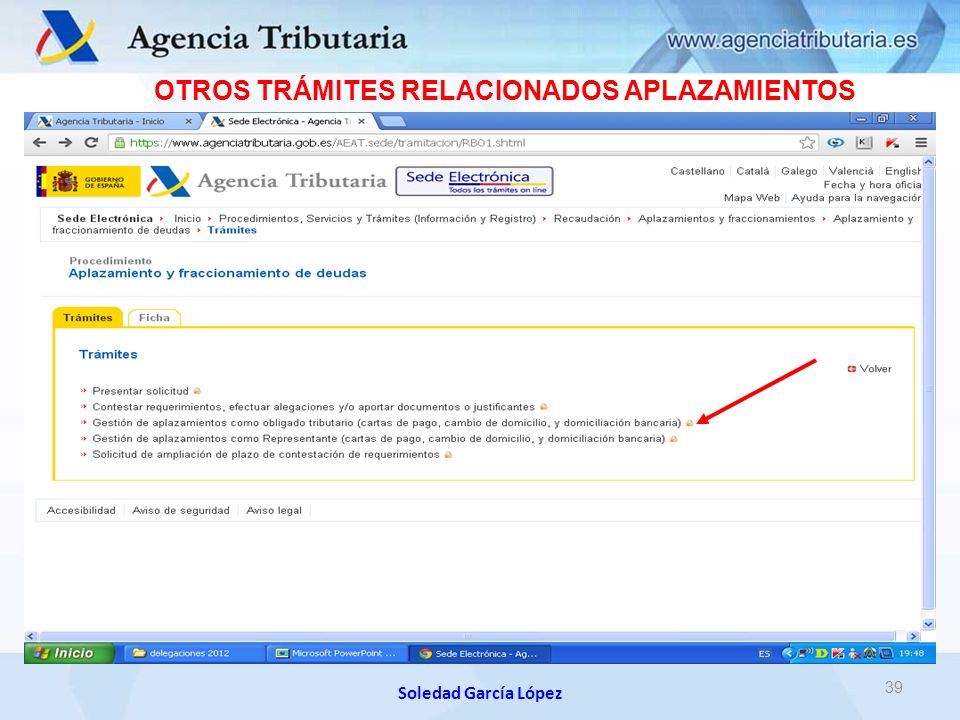Click the Recaudación breadcrumb
Image resolution: width=960 pixels, height=720 pixels.
(587, 219)
